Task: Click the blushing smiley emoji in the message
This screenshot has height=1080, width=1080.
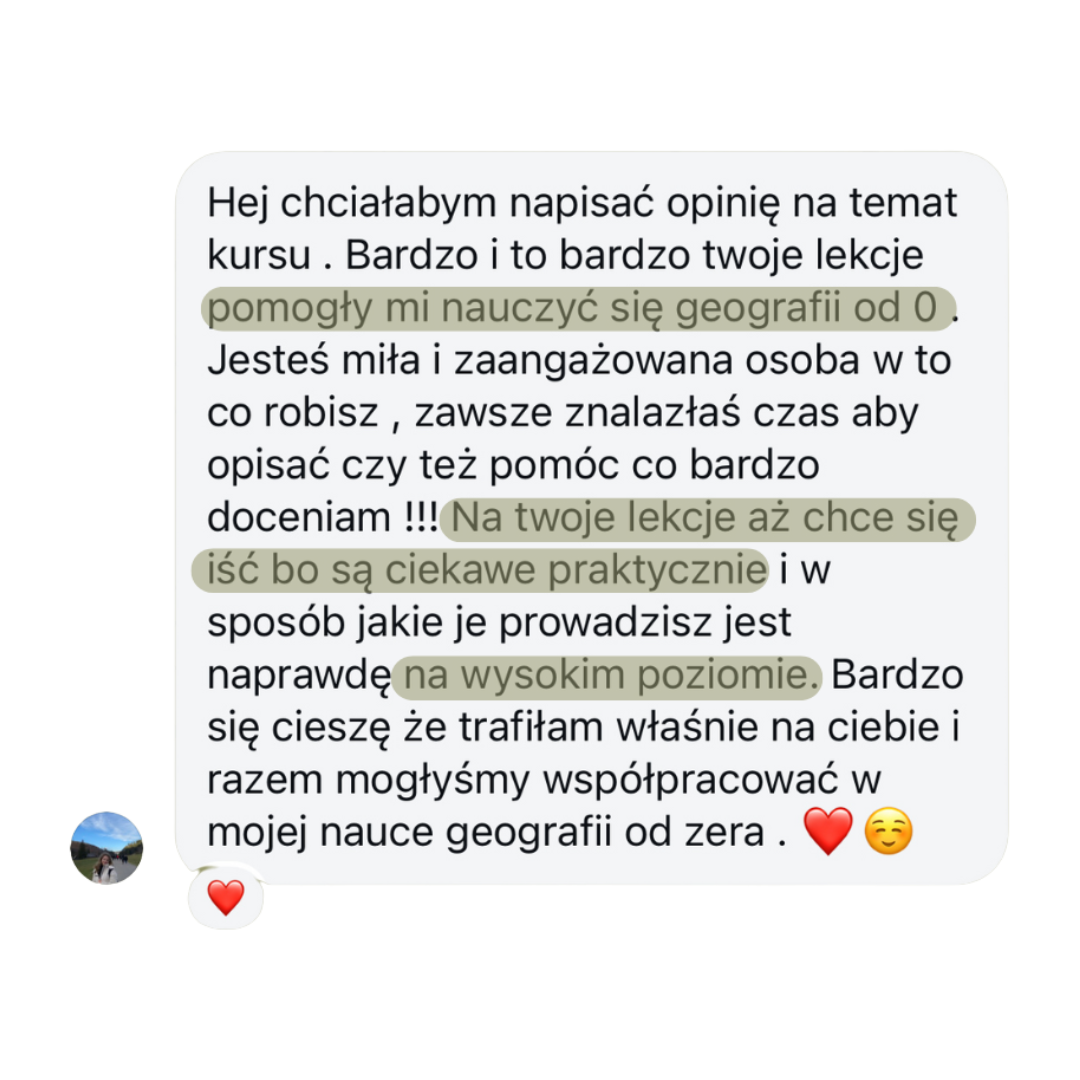Action: tap(889, 831)
